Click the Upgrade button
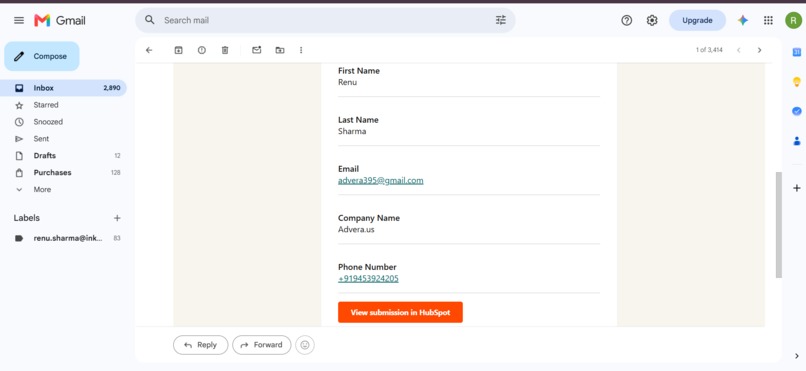This screenshot has width=806, height=371. 697,21
